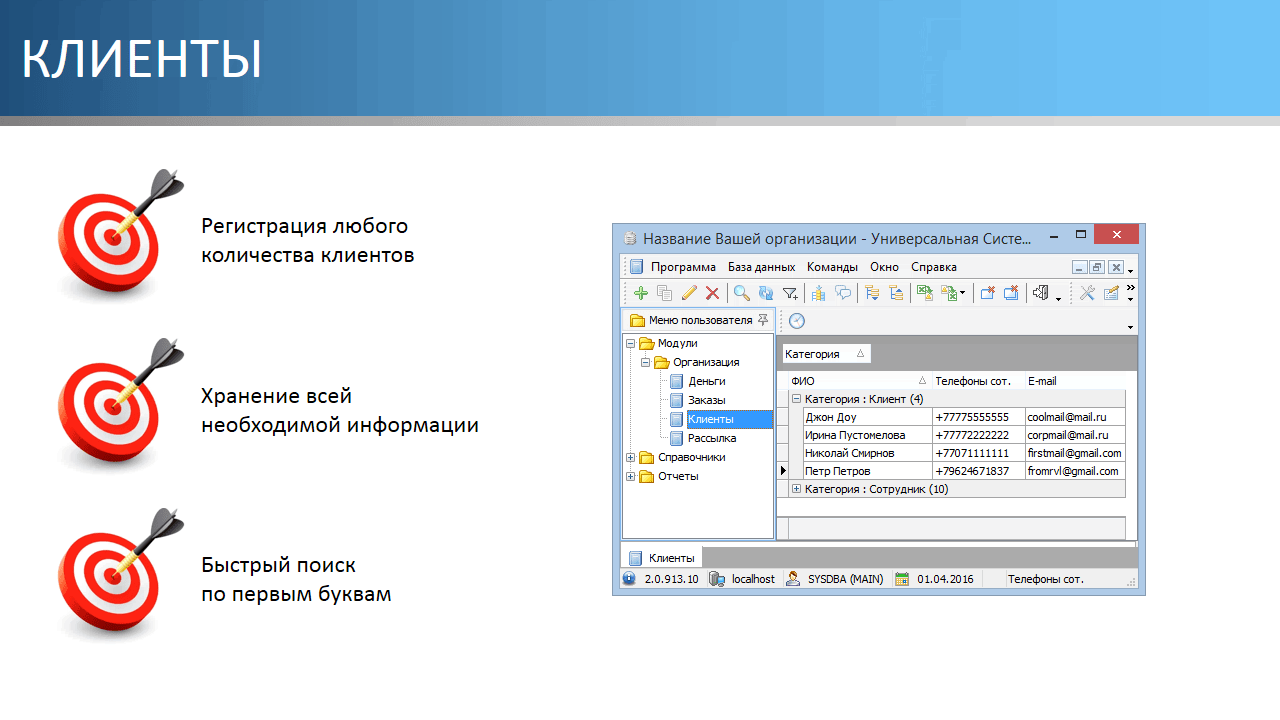The image size is (1280, 720).
Task: Collapse the Категория : Клиент group
Action: (x=797, y=398)
